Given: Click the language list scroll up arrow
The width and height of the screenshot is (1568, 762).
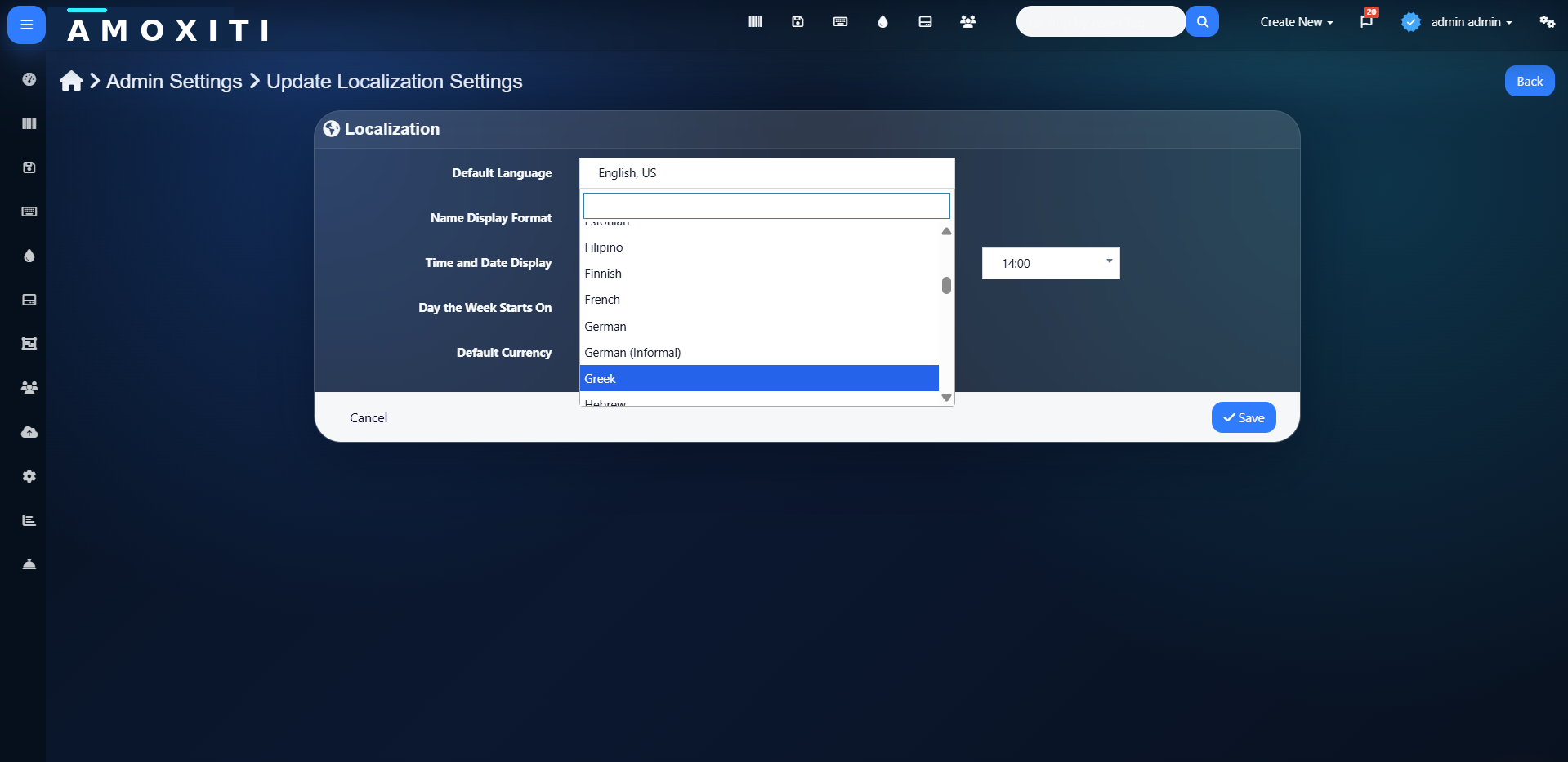Looking at the screenshot, I should coord(946,231).
